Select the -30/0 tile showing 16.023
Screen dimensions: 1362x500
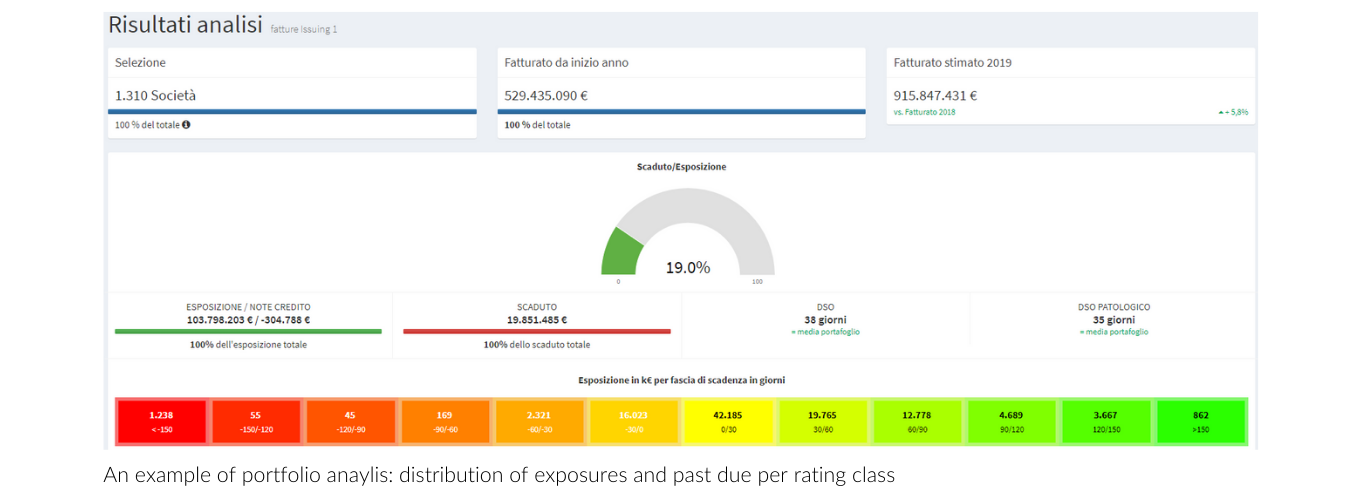tap(634, 422)
